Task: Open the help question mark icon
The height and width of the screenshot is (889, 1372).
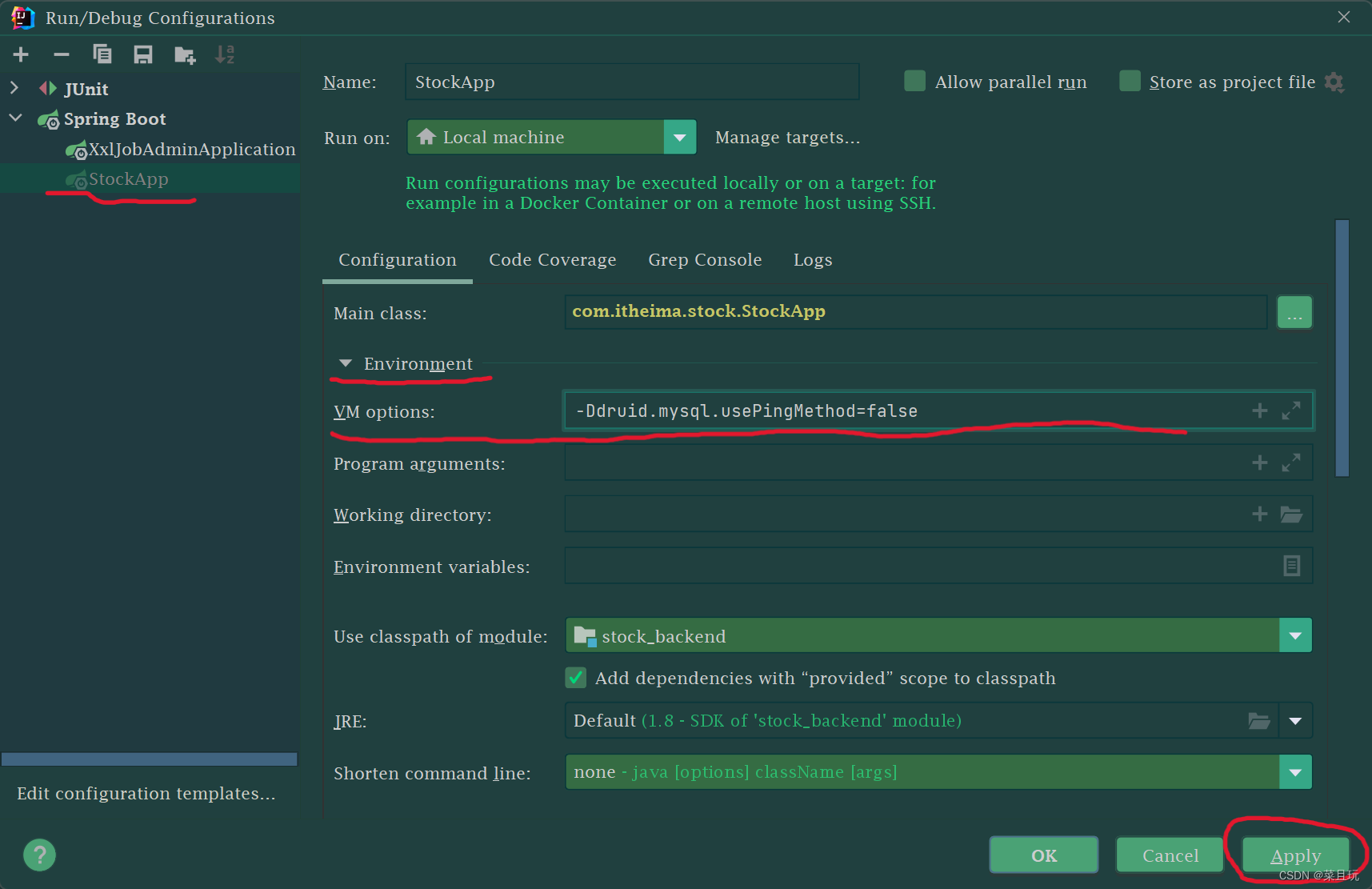Action: pyautogui.click(x=38, y=855)
